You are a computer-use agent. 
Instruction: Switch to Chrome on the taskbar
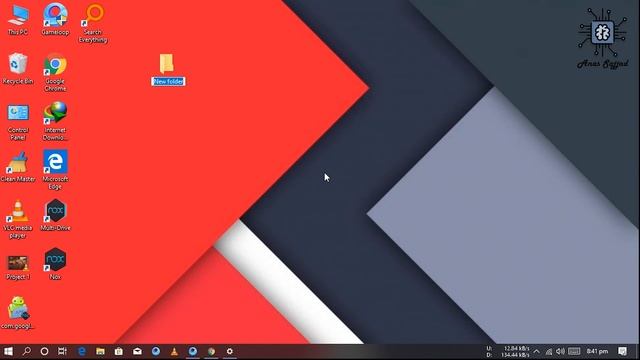[211, 351]
